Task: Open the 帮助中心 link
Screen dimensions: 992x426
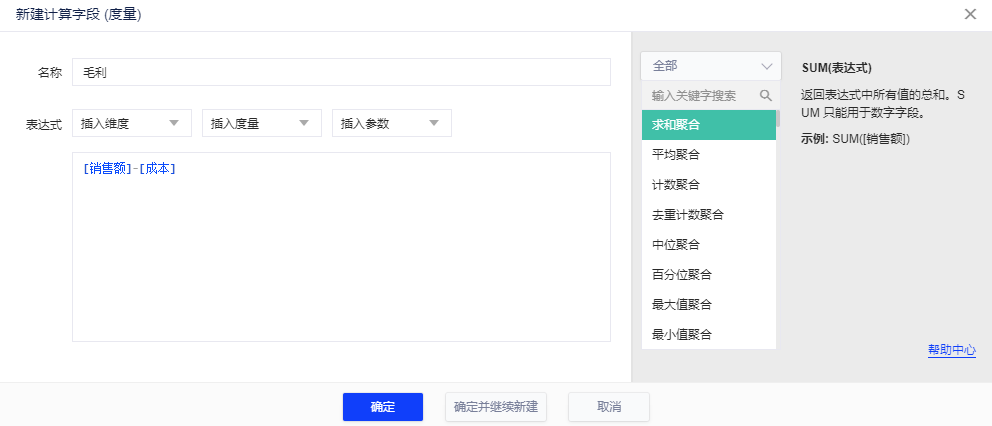Action: [x=951, y=350]
